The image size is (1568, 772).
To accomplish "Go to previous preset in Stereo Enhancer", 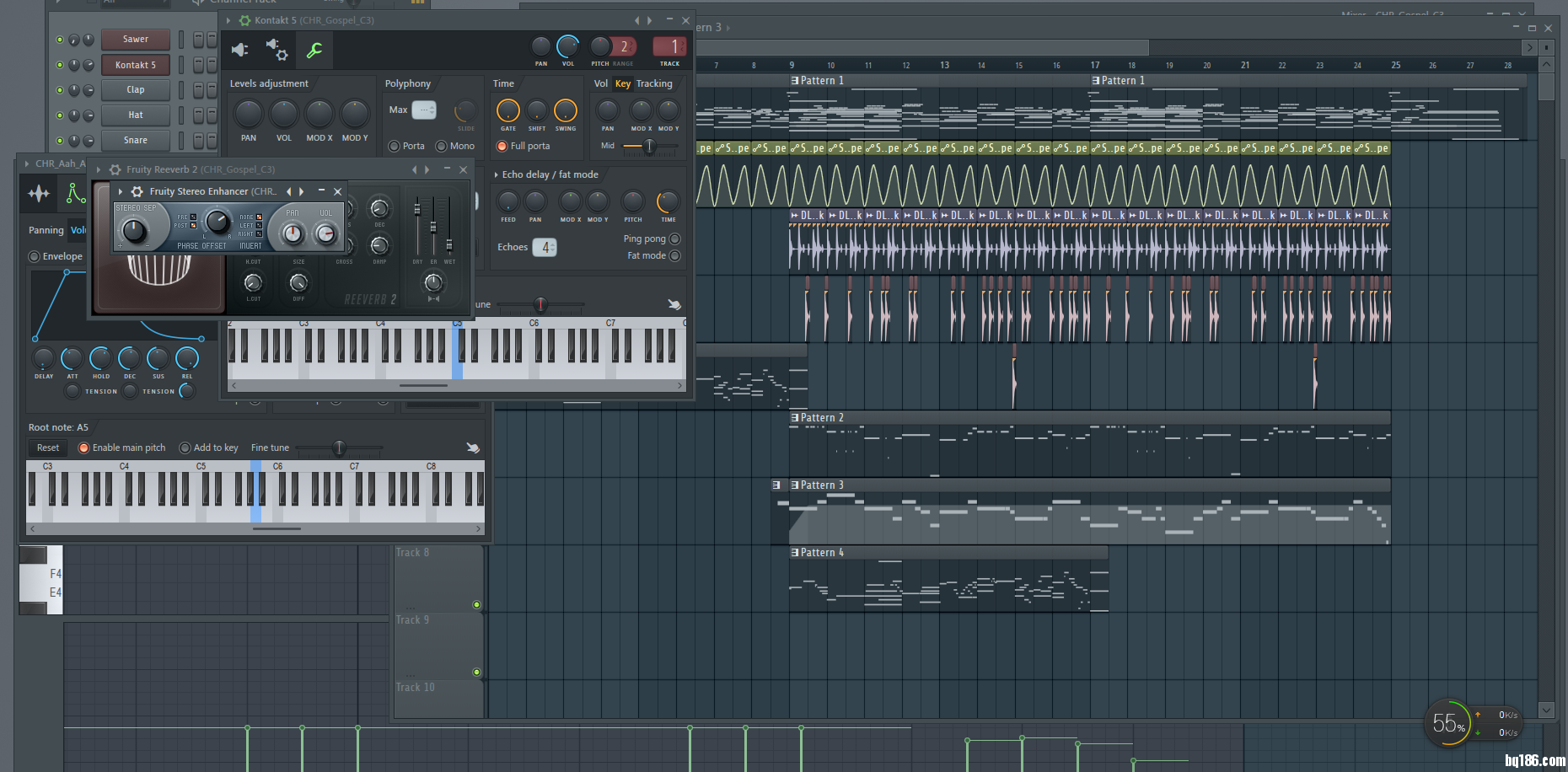I will pyautogui.click(x=289, y=191).
